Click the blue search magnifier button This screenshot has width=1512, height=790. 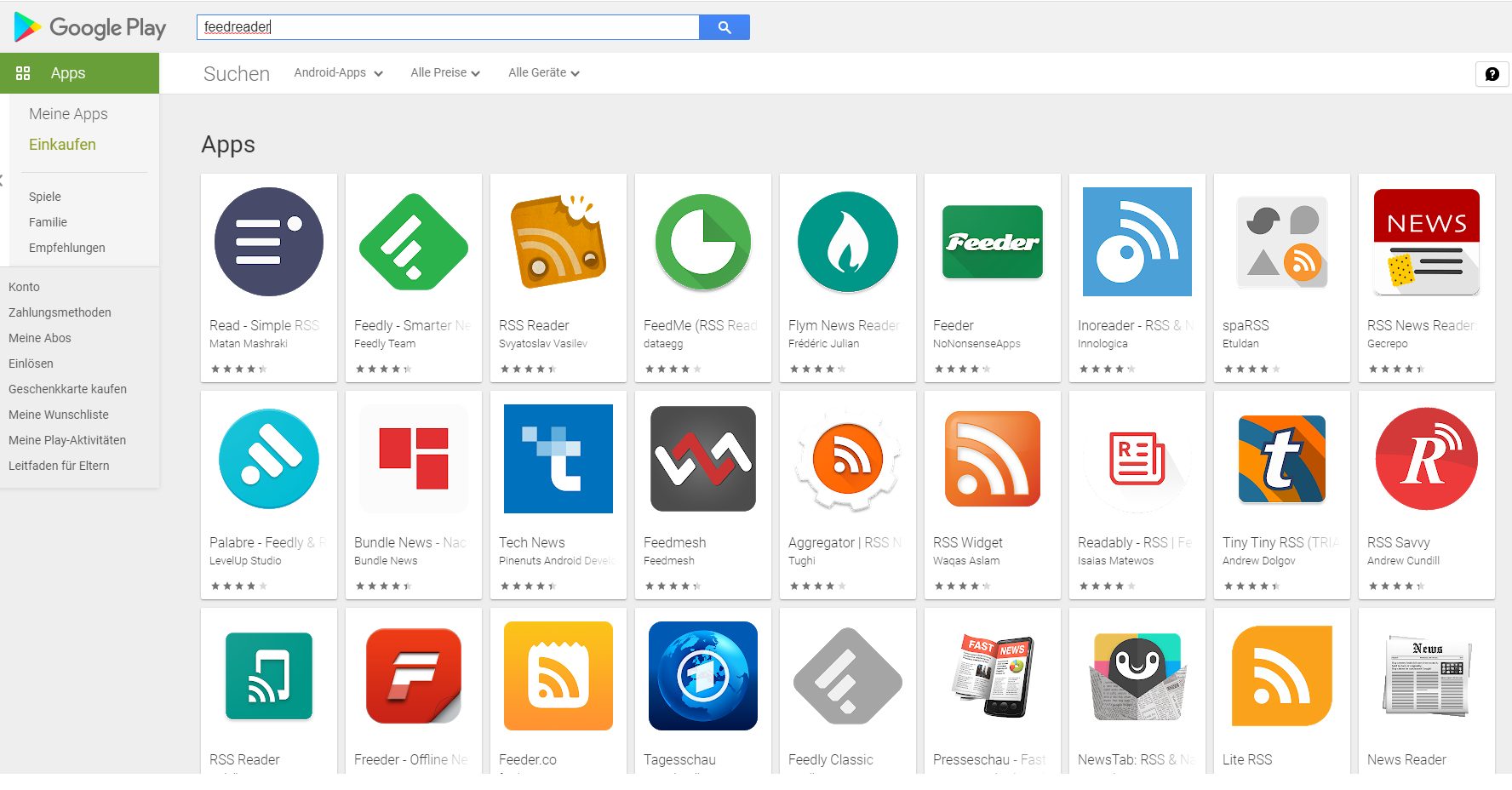[724, 27]
